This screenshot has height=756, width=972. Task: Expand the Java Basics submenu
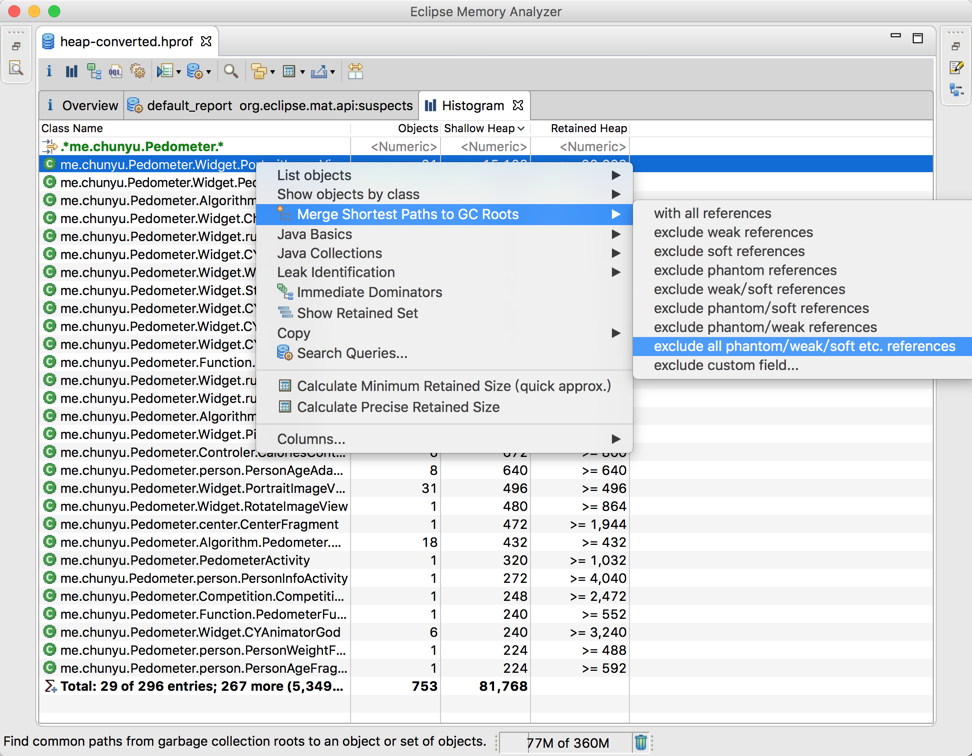[x=444, y=234]
